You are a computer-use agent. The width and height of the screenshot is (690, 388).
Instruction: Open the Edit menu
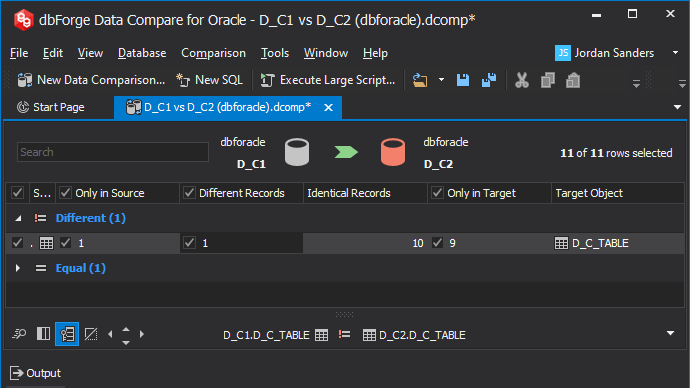coord(53,53)
